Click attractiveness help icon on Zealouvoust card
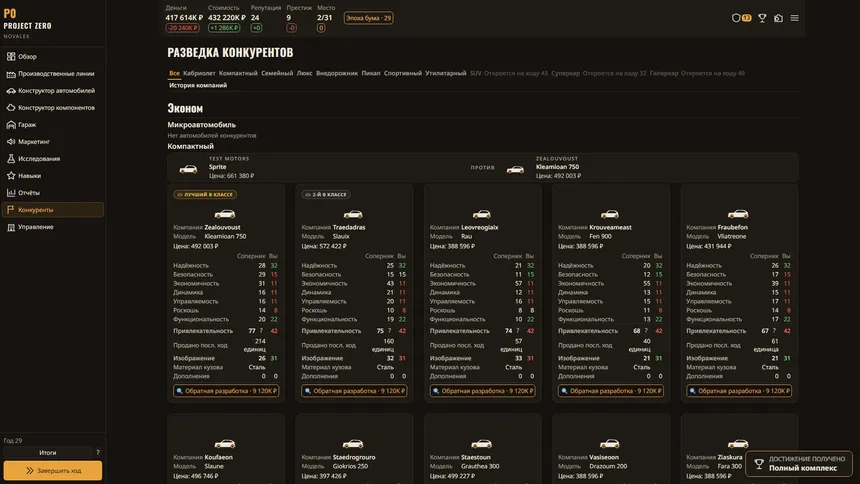The image size is (860, 484). tap(261, 331)
